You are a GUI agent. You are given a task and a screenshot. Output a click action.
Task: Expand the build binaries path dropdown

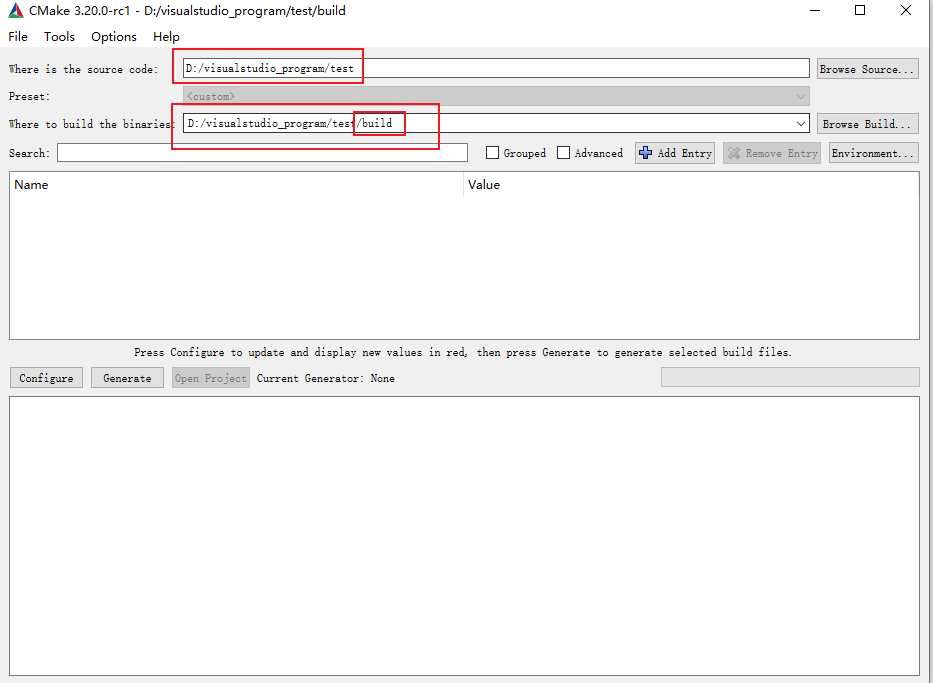pos(801,124)
